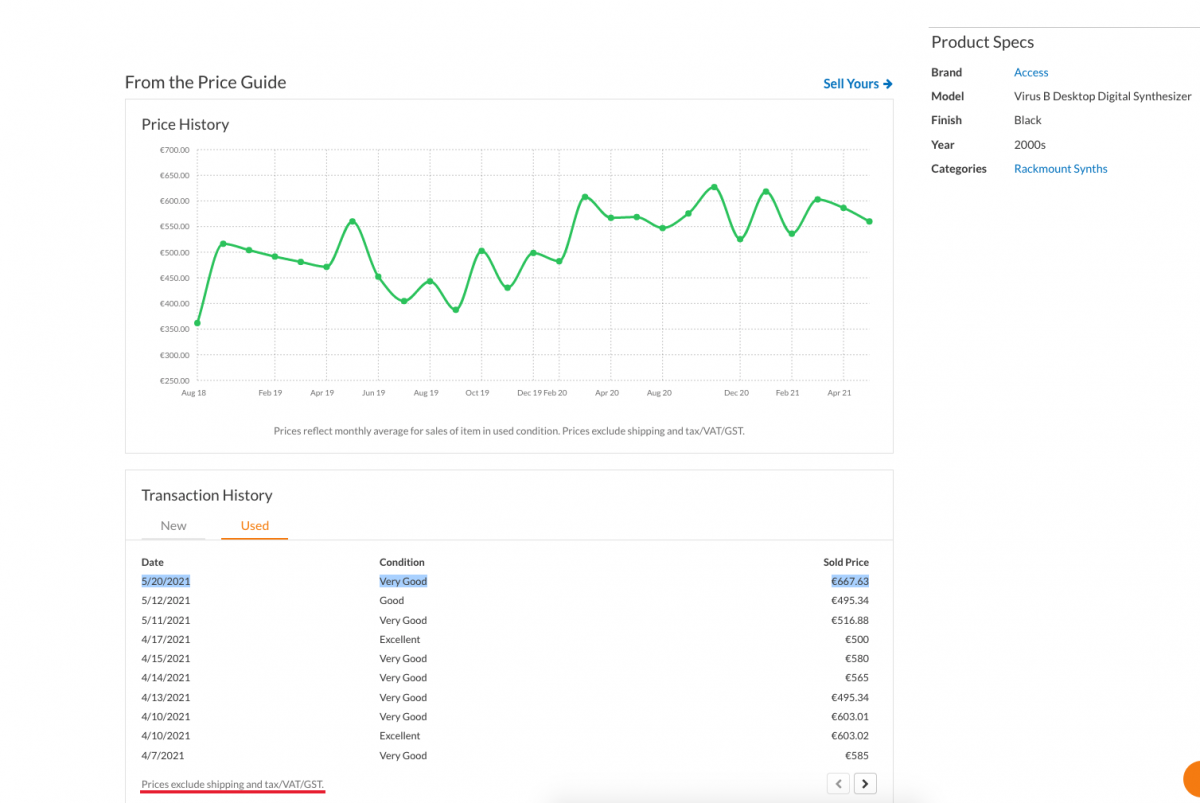Click the highest peak point near Dec 20
This screenshot has height=803, width=1200.
714,187
